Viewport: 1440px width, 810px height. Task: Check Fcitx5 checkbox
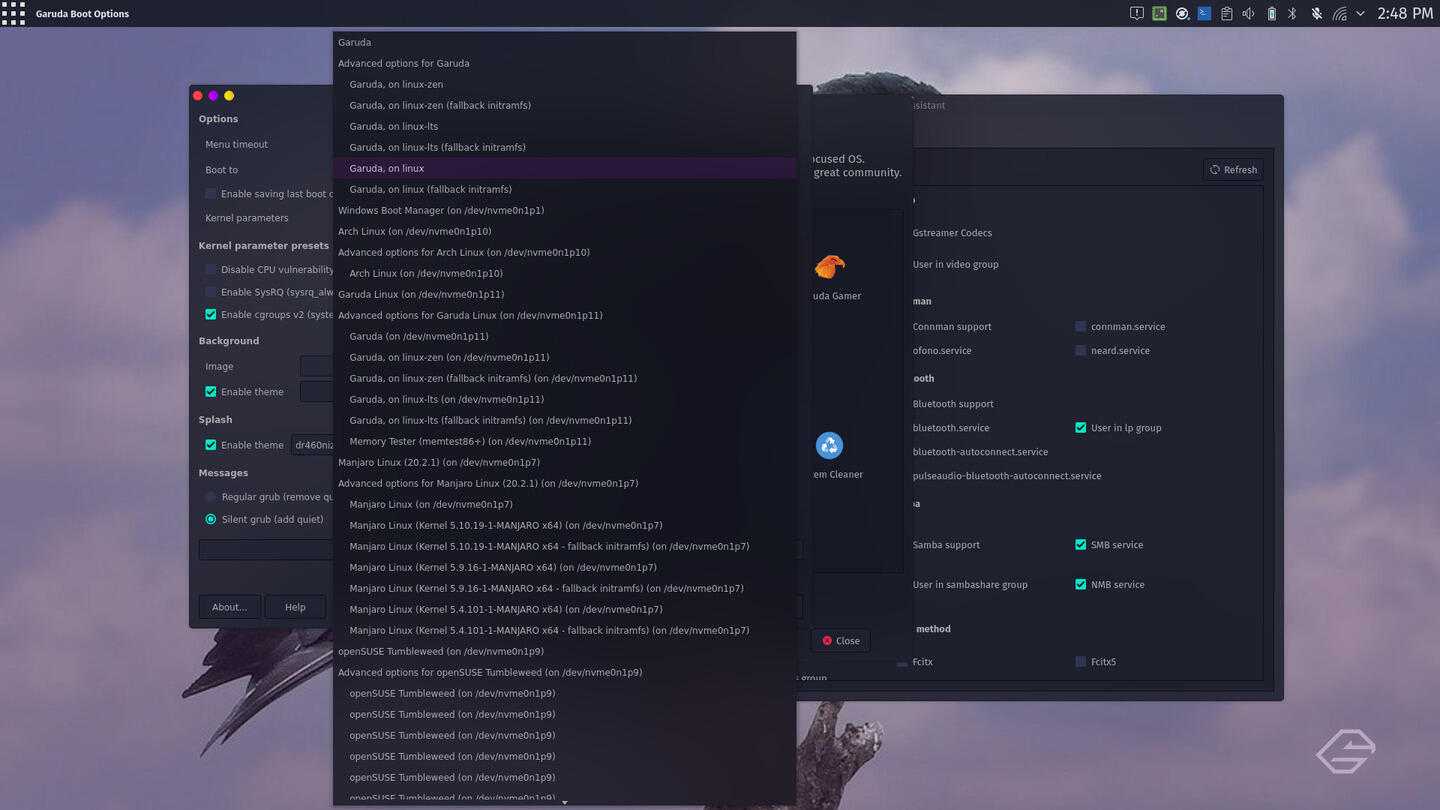point(1080,662)
